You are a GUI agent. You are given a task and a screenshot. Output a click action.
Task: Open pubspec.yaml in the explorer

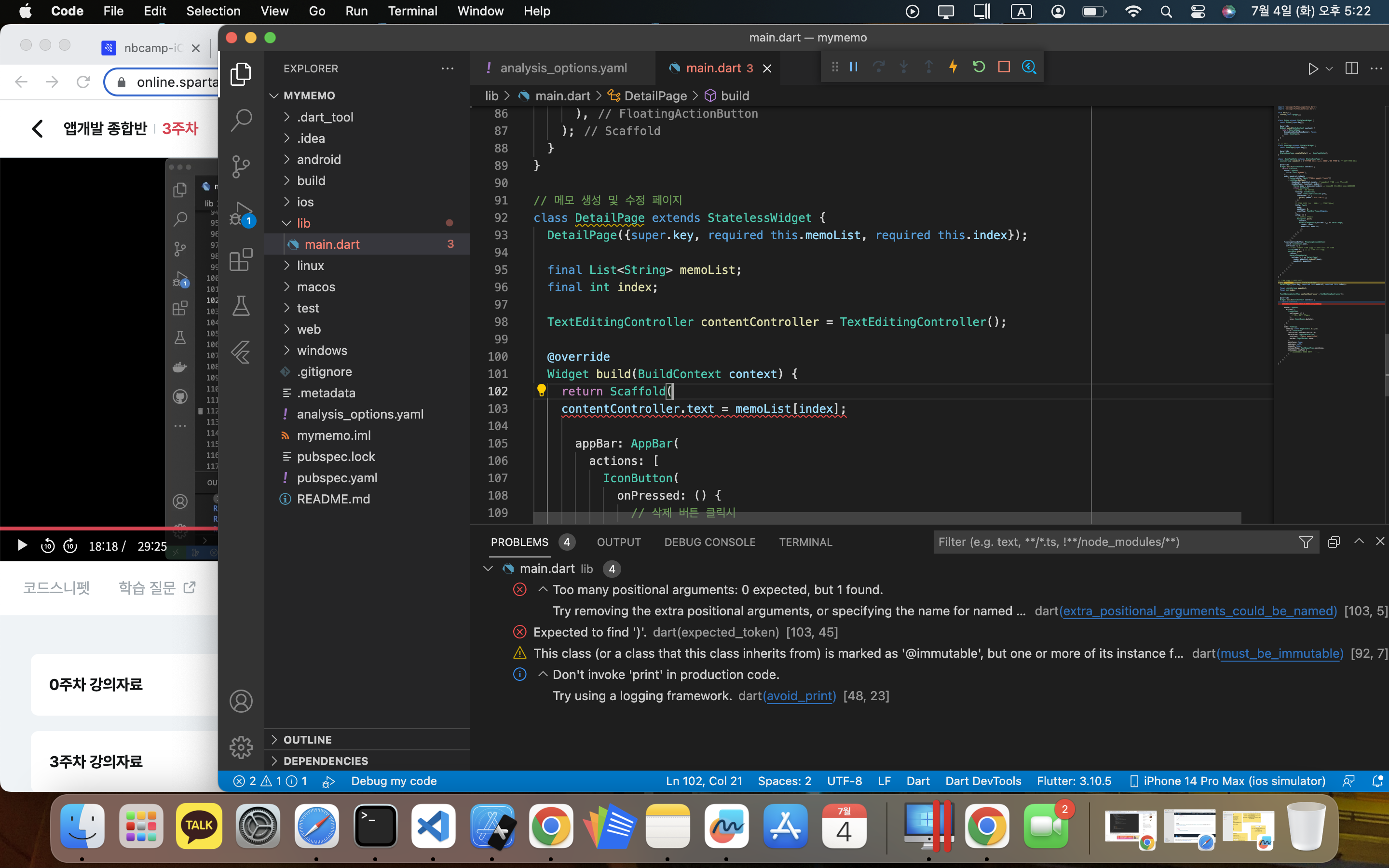(x=337, y=477)
